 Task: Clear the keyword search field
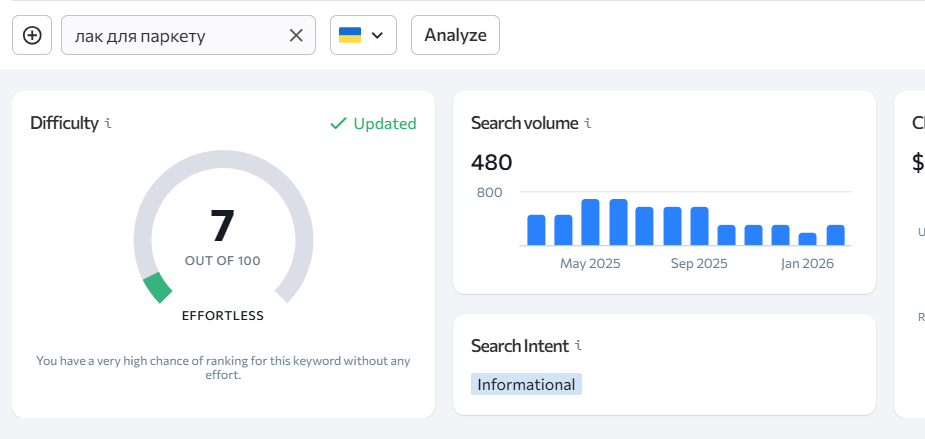296,35
